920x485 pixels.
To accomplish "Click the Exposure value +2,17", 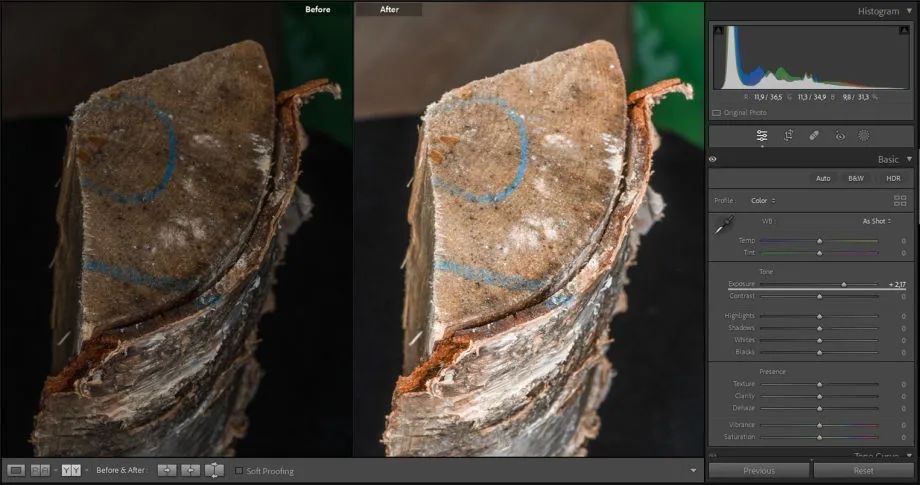I will [897, 284].
